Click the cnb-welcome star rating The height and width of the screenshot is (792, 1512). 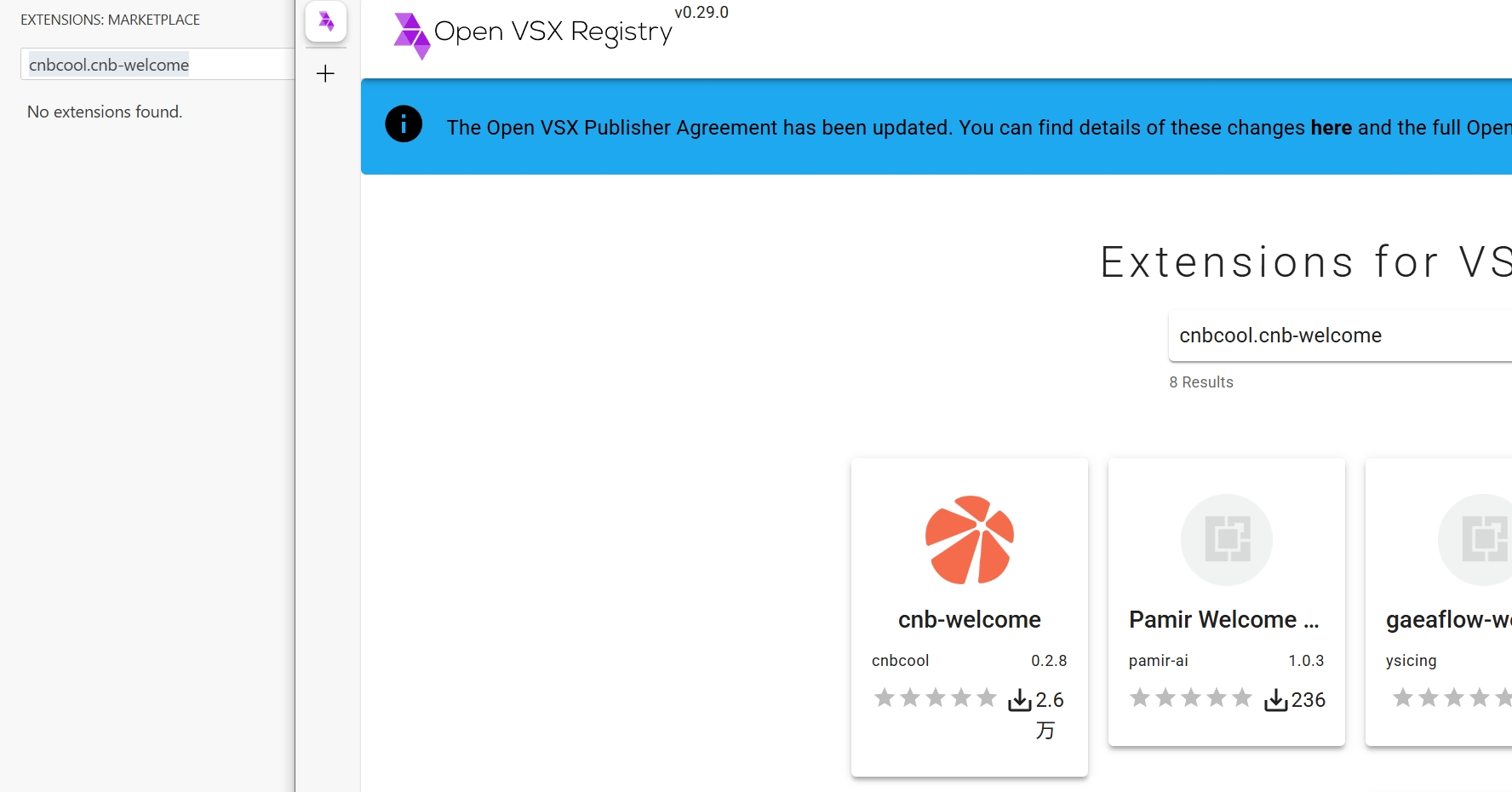click(935, 698)
